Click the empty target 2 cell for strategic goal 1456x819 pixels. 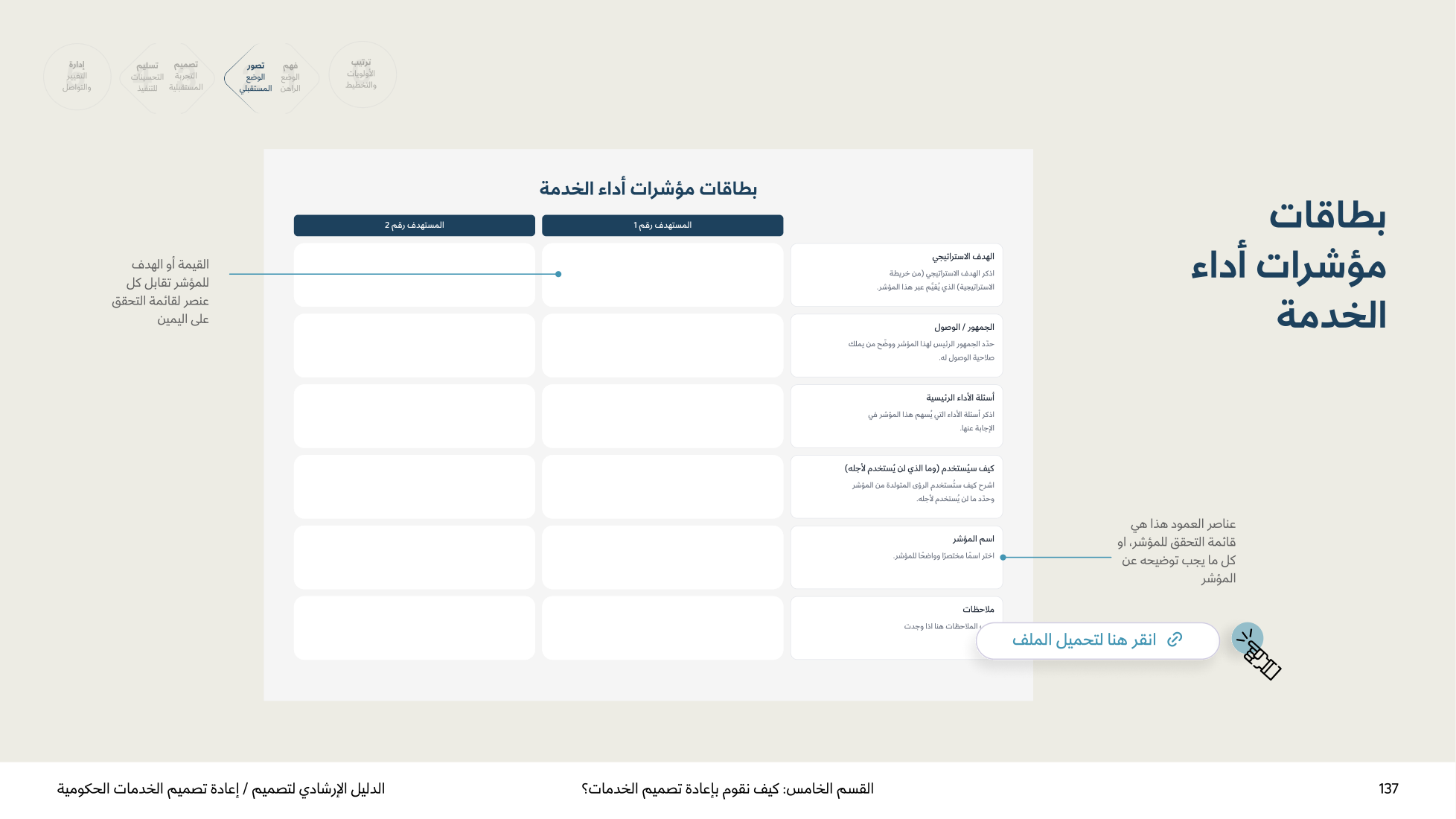click(x=415, y=275)
